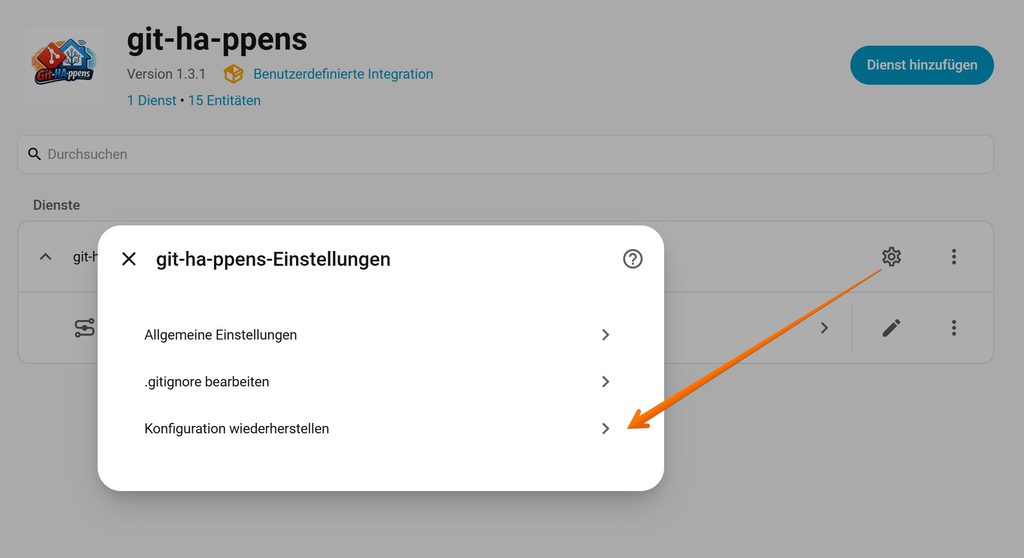Click chevron next to Konfiguration wiederherstellen
Screen dimensions: 1024x558
pyautogui.click(x=605, y=429)
